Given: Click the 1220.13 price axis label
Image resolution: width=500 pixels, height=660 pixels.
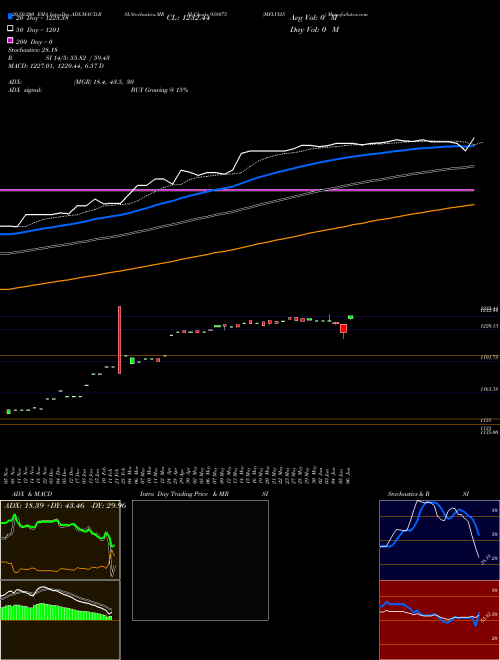Looking at the screenshot, I should pyautogui.click(x=489, y=325).
